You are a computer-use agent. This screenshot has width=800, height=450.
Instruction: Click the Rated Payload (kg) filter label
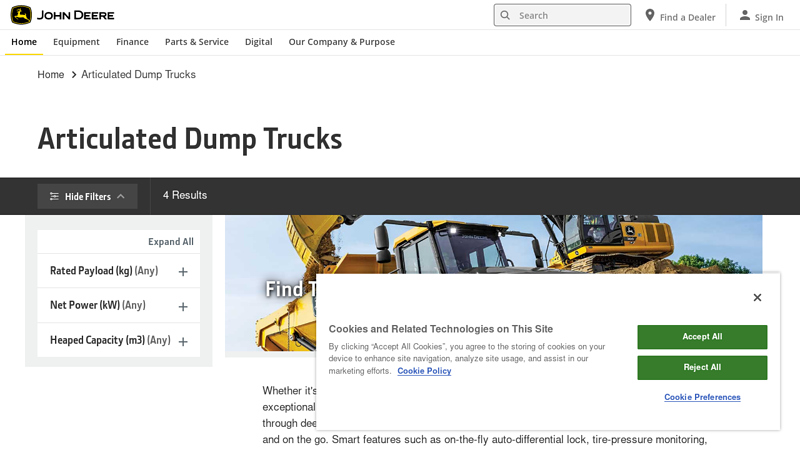(x=104, y=271)
